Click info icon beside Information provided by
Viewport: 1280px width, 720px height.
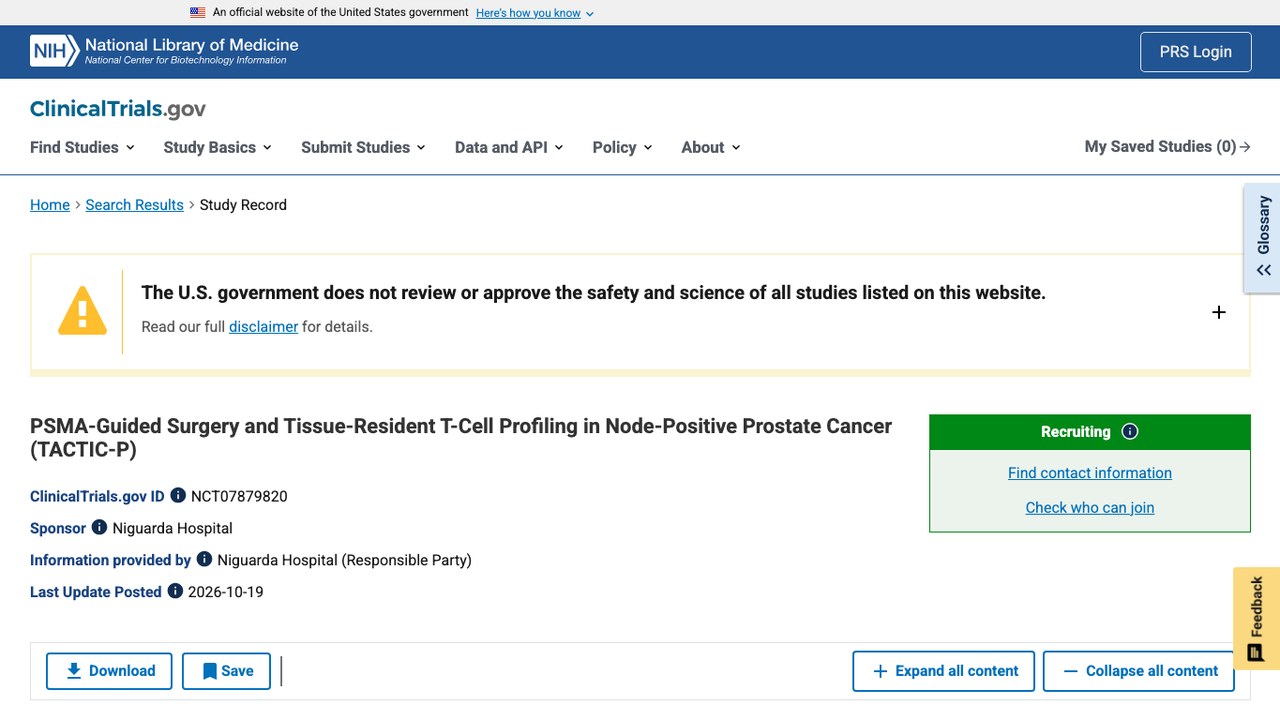point(204,559)
